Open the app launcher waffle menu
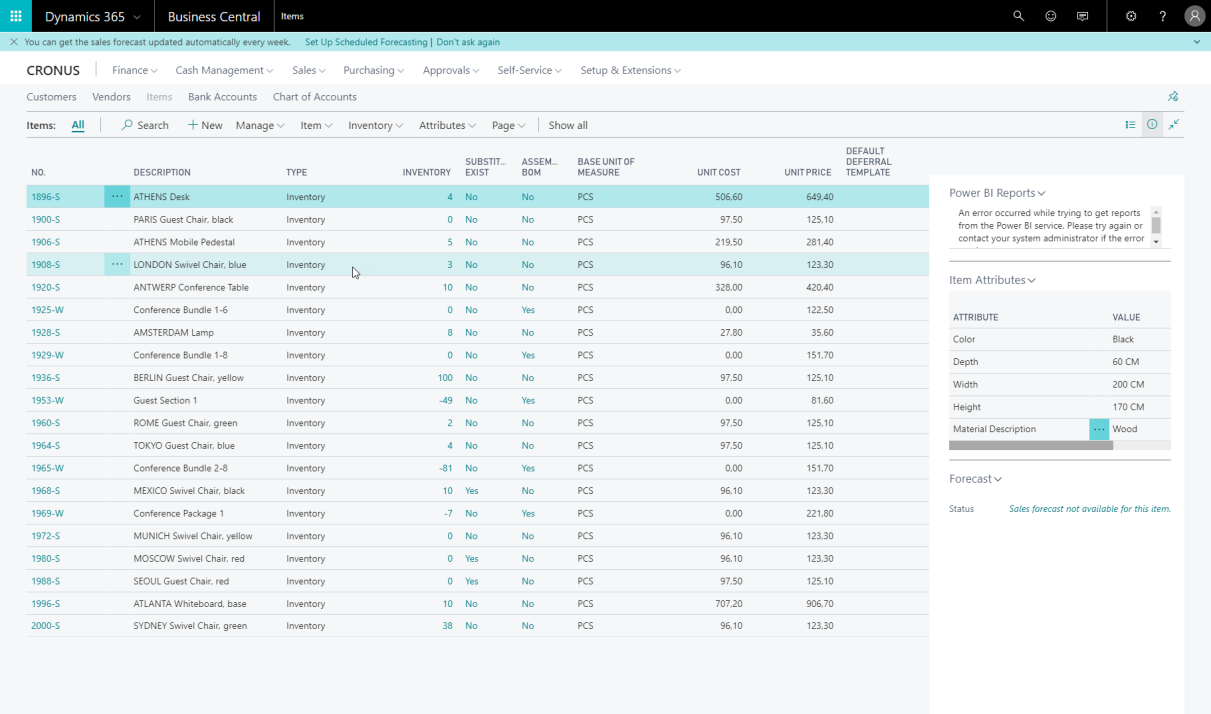The height and width of the screenshot is (714, 1211). tap(16, 16)
